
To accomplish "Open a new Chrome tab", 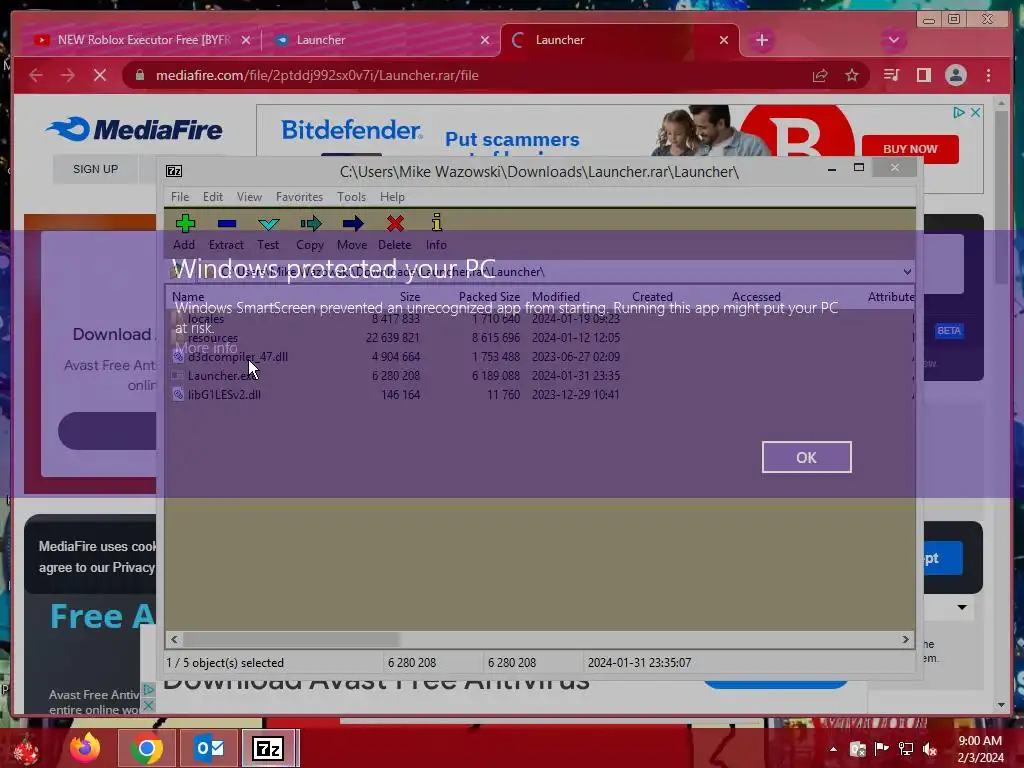I will [761, 40].
